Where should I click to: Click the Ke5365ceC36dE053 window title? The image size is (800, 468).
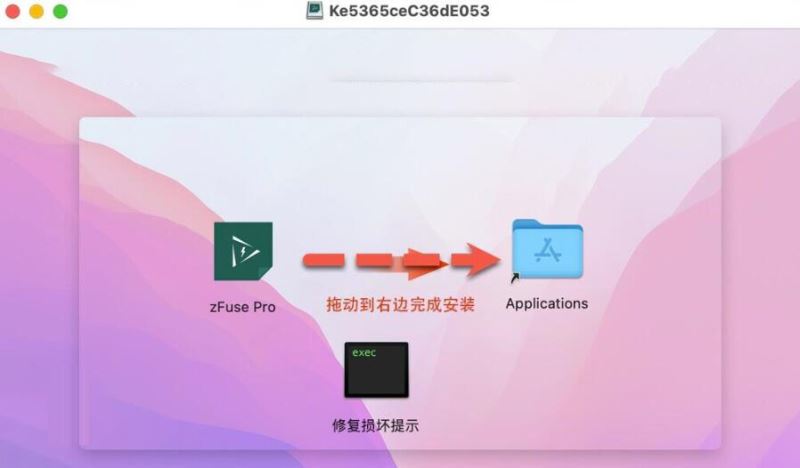(x=409, y=11)
